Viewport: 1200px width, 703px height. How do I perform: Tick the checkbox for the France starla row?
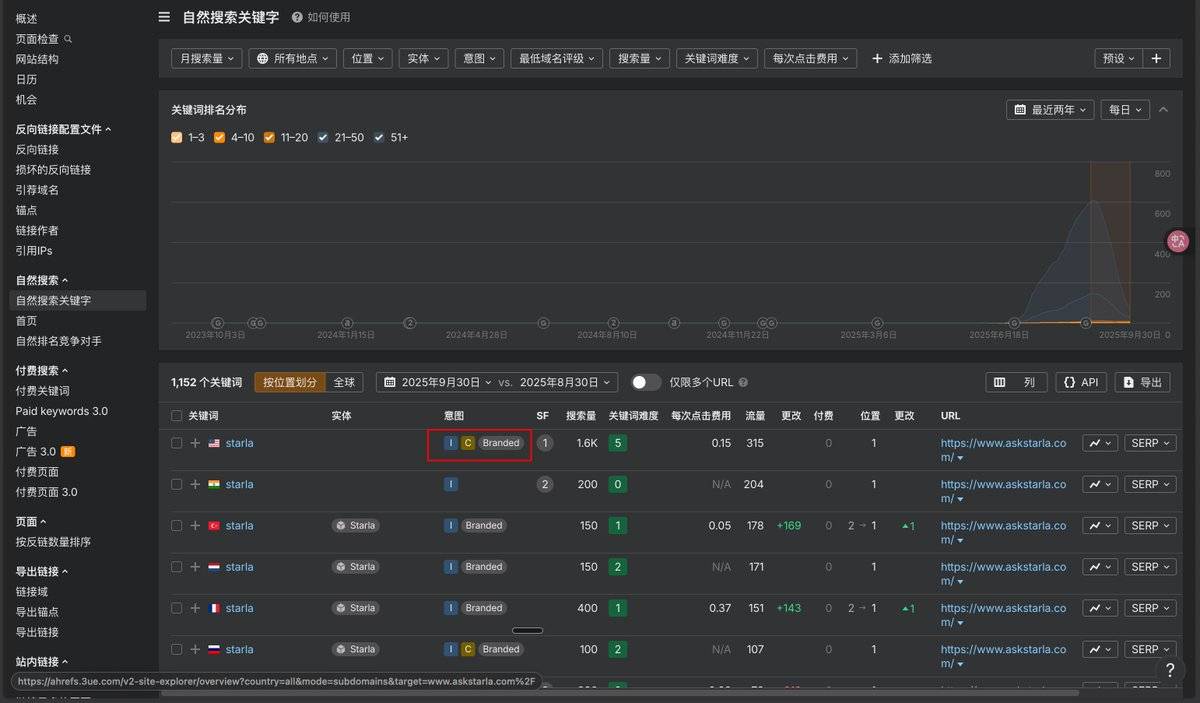177,608
